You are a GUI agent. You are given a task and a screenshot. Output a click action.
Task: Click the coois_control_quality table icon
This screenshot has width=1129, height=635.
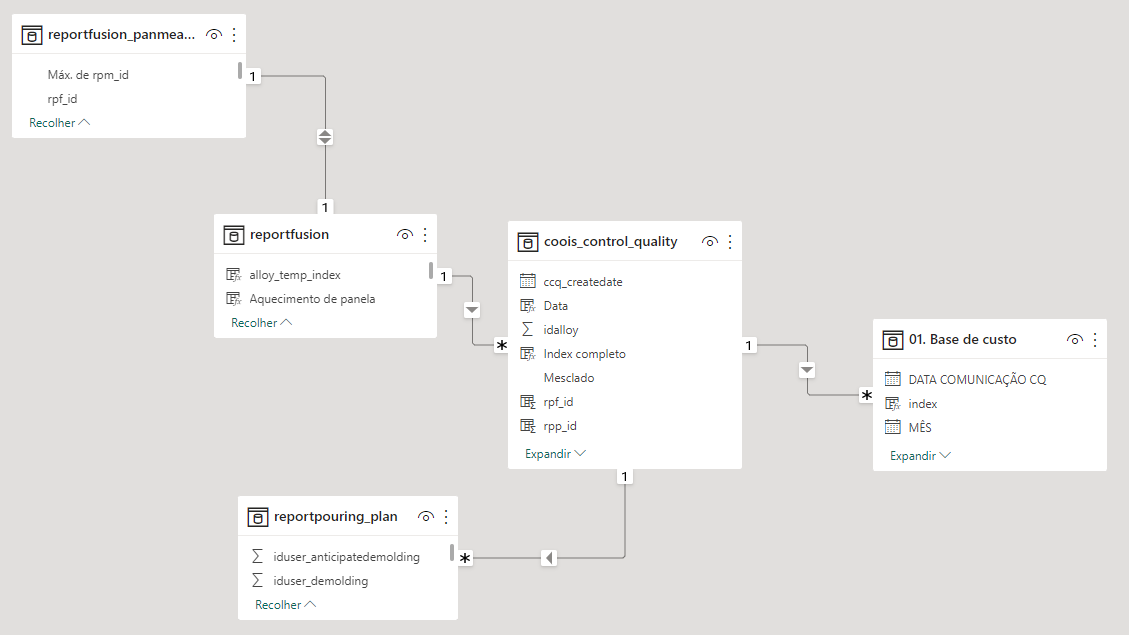(x=528, y=242)
